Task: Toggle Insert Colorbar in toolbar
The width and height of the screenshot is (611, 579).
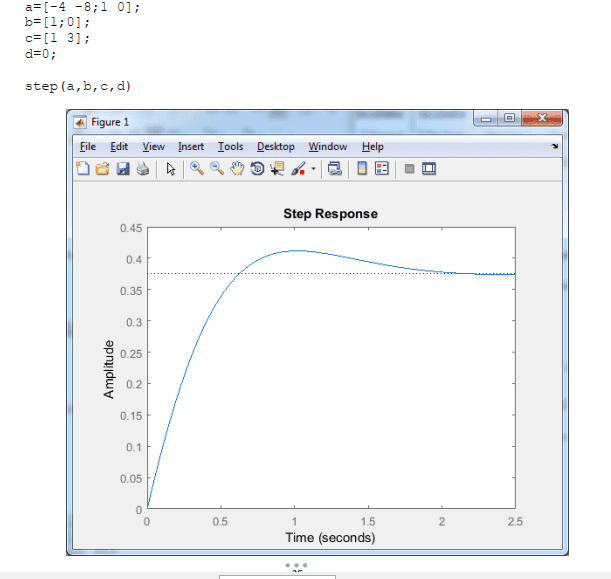Action: (x=362, y=169)
